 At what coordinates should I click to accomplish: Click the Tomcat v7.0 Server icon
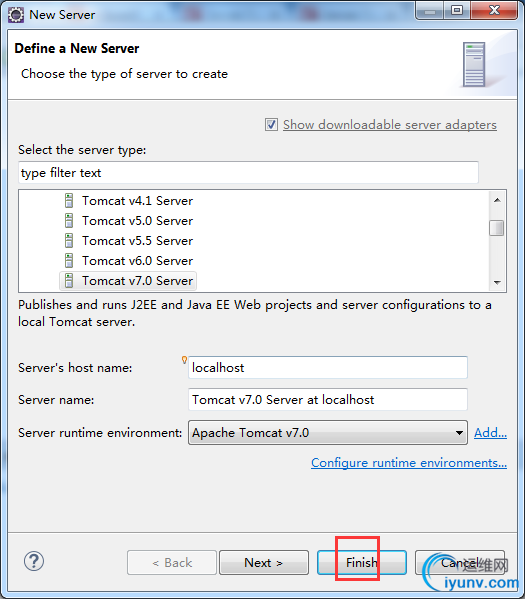pyautogui.click(x=69, y=281)
